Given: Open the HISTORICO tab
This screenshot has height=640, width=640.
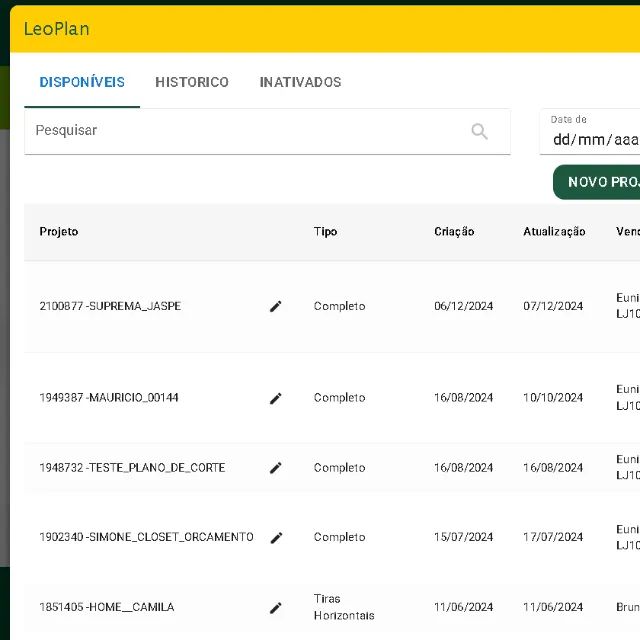Looking at the screenshot, I should pyautogui.click(x=192, y=82).
